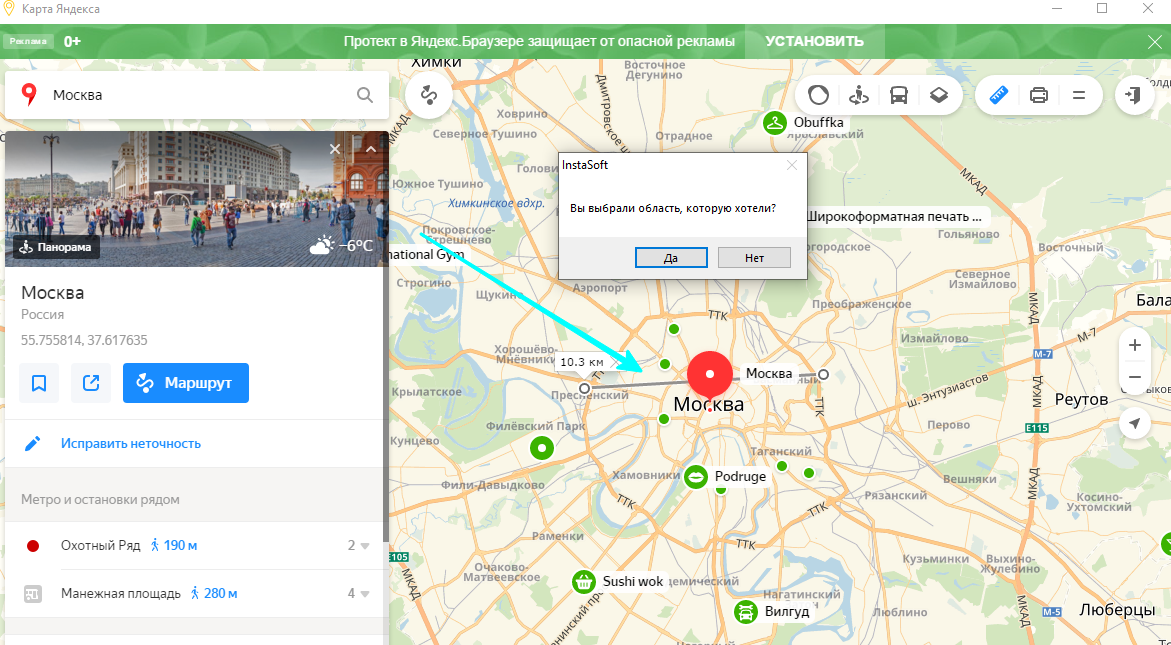Click the Люберцы city label on map
1171x645 pixels.
[1117, 610]
